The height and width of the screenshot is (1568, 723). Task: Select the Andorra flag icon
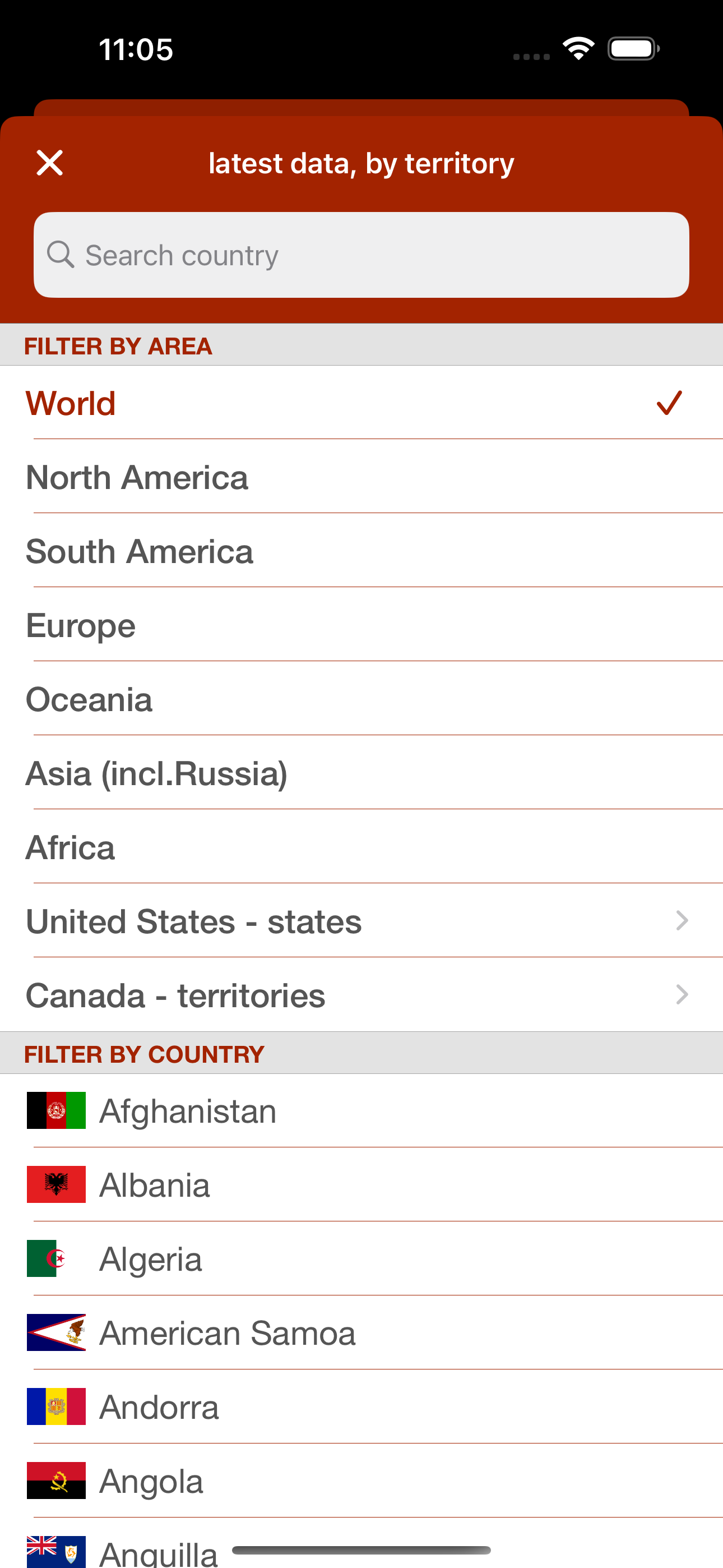click(x=56, y=1406)
